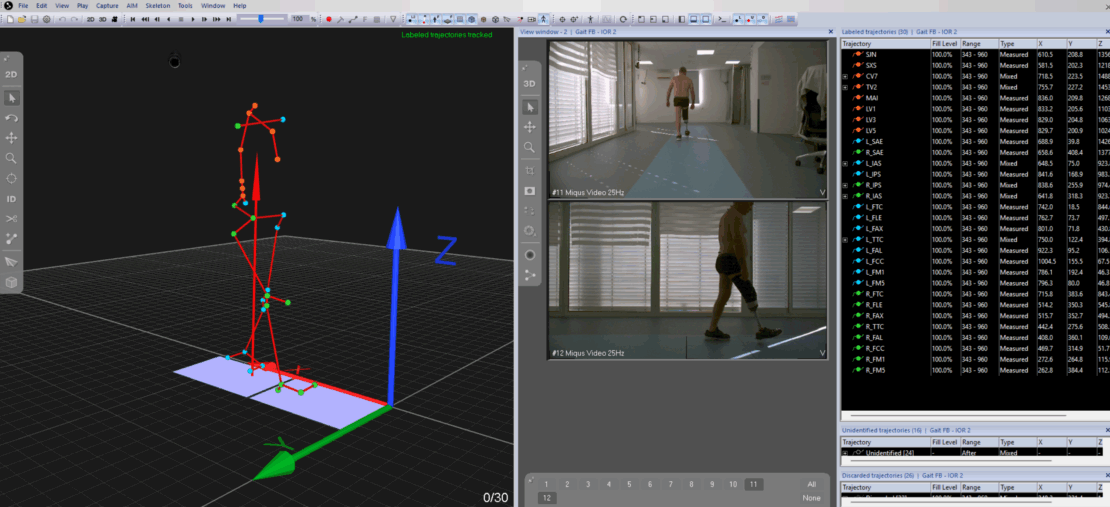The width and height of the screenshot is (1110, 507).
Task: Expand the L_IAS trajectory parts
Action: point(845,163)
